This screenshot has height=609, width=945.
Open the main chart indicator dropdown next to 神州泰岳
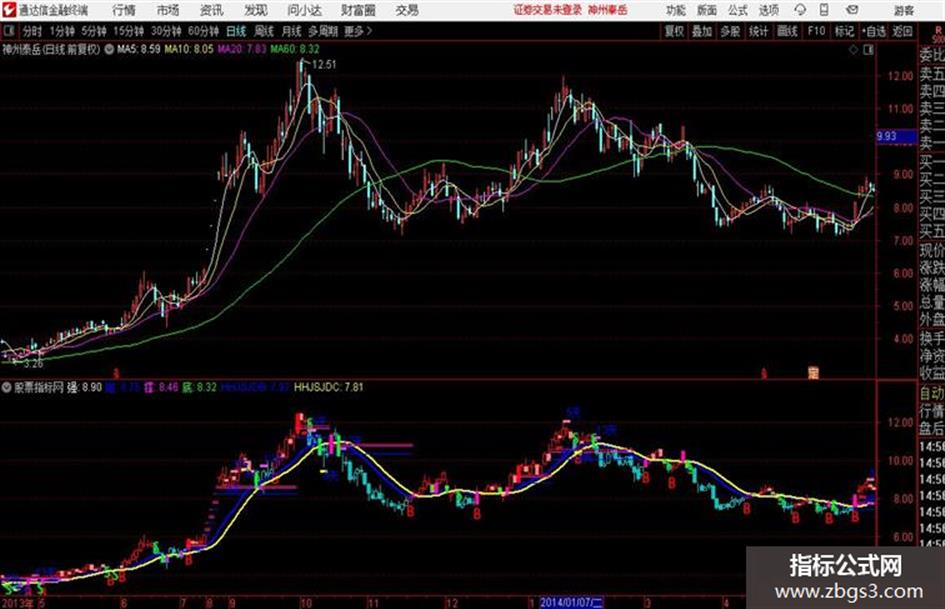point(109,49)
